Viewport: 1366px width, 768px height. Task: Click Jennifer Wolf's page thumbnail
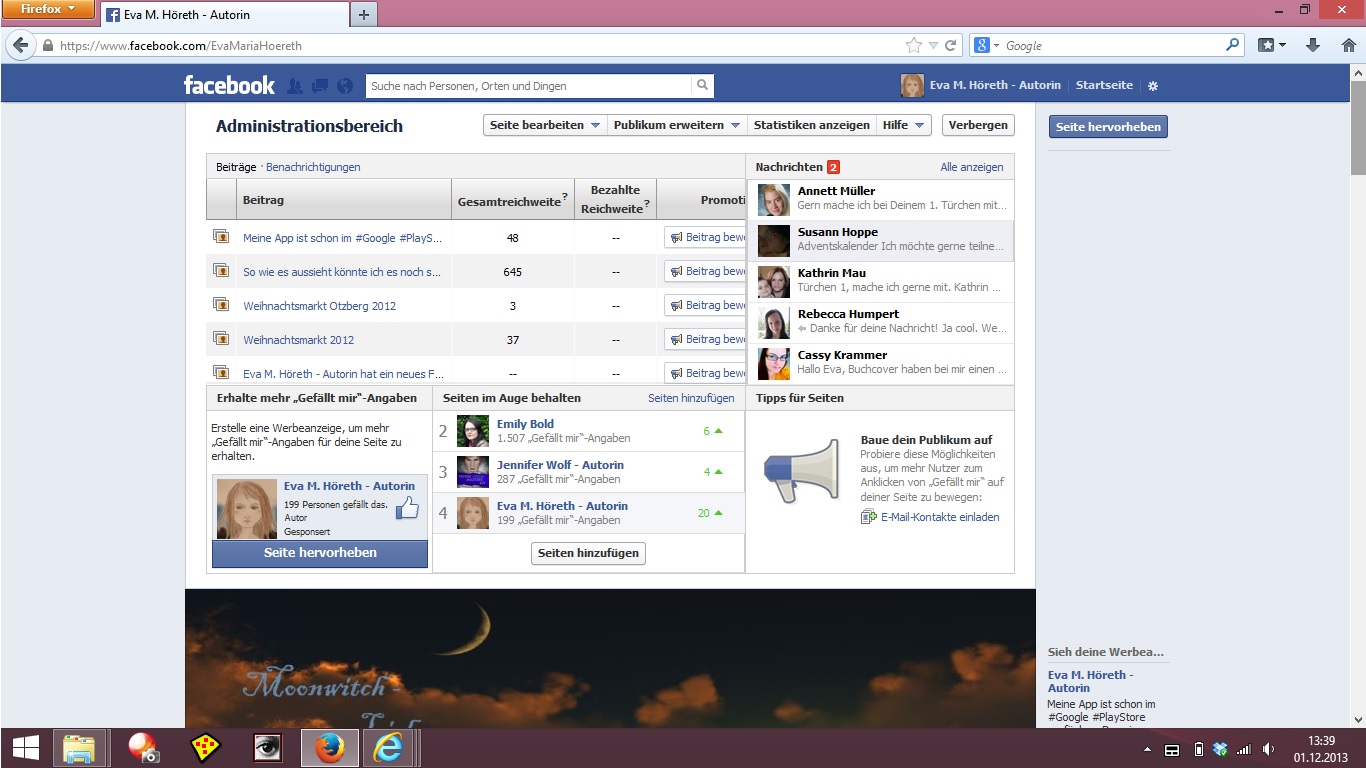tap(473, 472)
